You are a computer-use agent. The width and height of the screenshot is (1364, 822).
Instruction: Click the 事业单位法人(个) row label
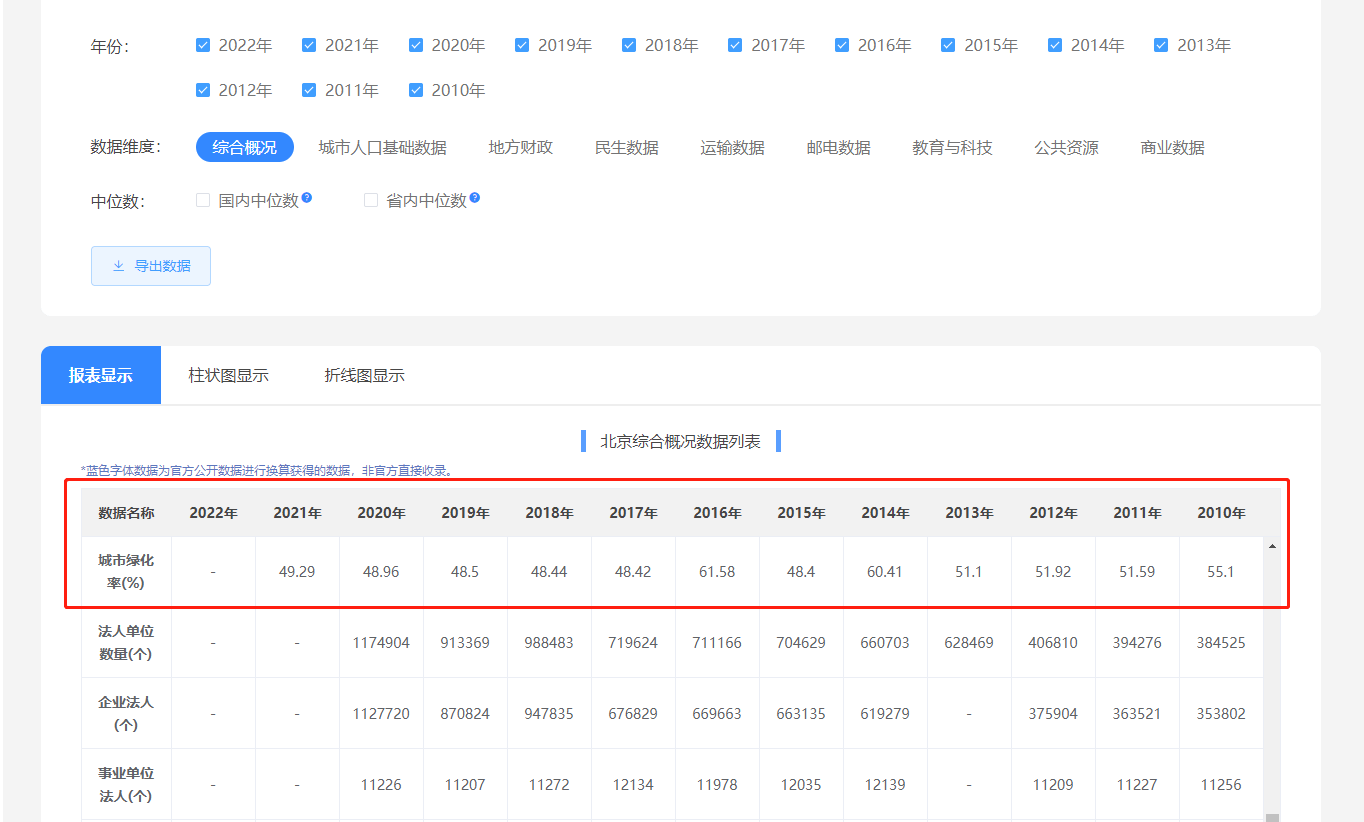coord(127,785)
